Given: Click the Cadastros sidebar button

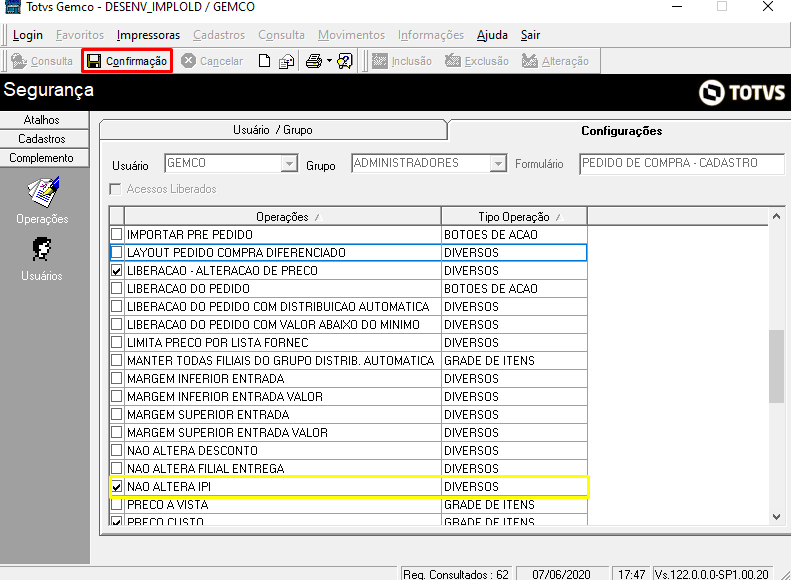Looking at the screenshot, I should [x=42, y=139].
